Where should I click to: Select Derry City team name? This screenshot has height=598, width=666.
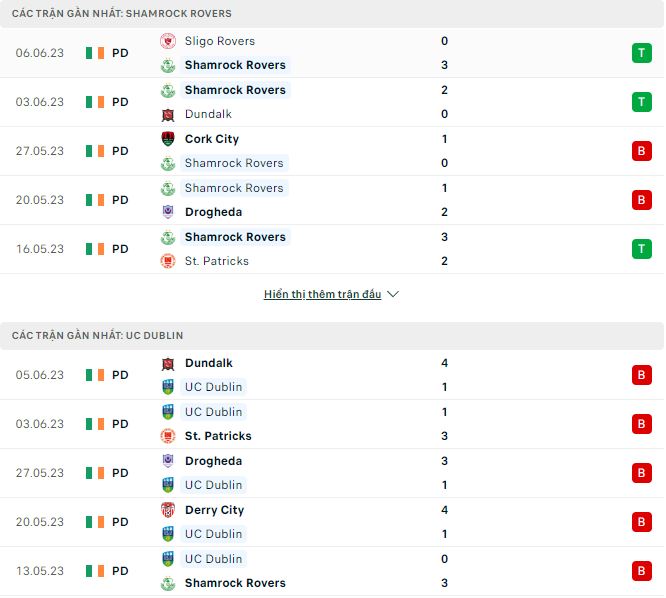pos(214,510)
